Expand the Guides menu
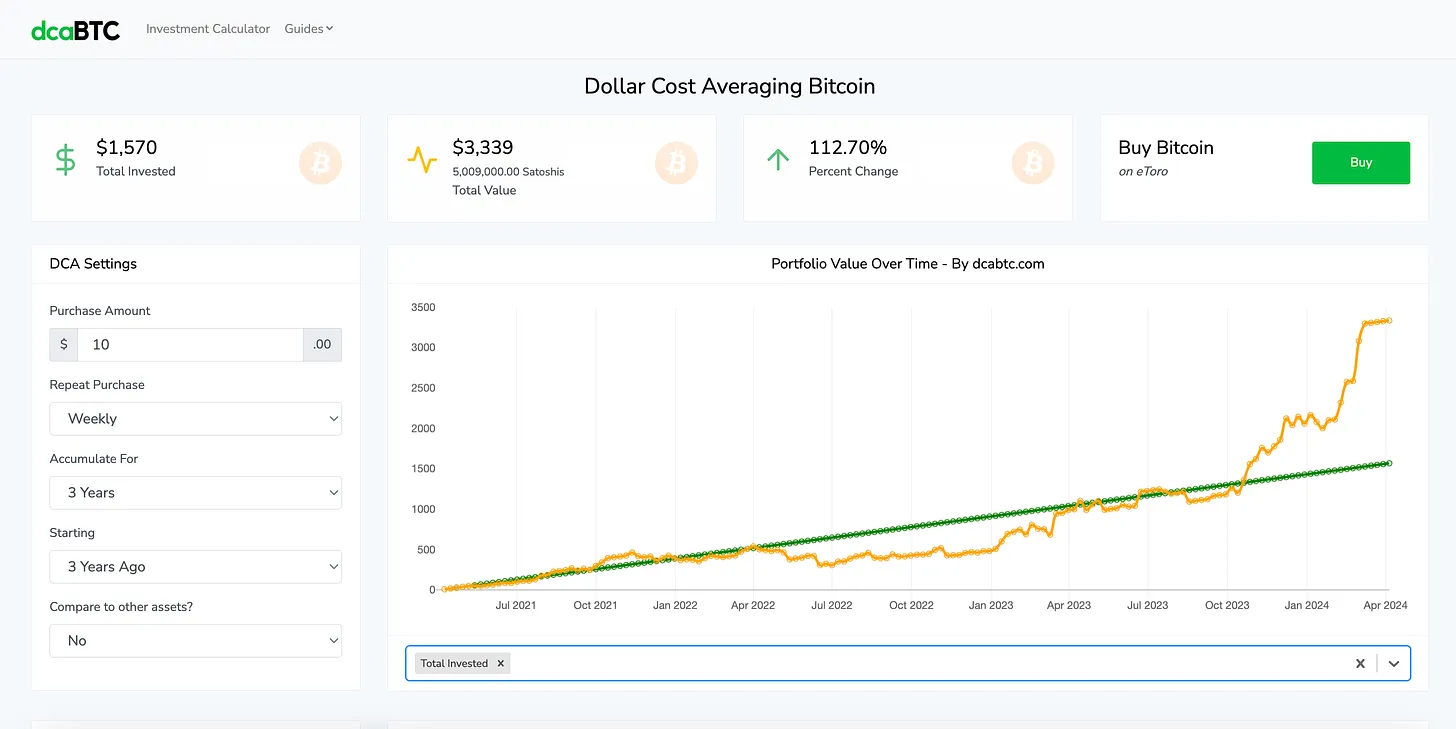Viewport: 1456px width, 729px height. (308, 29)
